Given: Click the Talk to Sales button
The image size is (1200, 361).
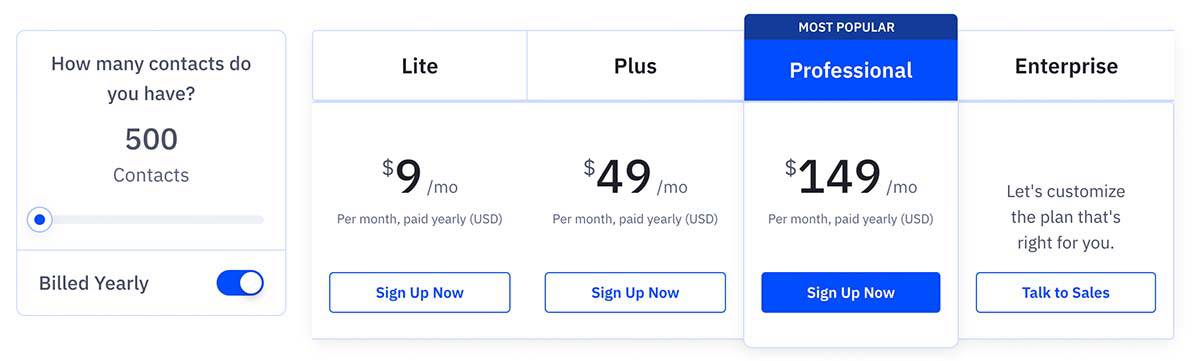Looking at the screenshot, I should [x=1066, y=293].
